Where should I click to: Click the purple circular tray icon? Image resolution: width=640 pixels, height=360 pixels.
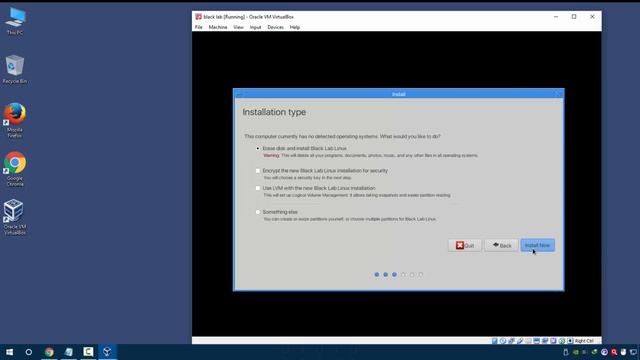604,352
